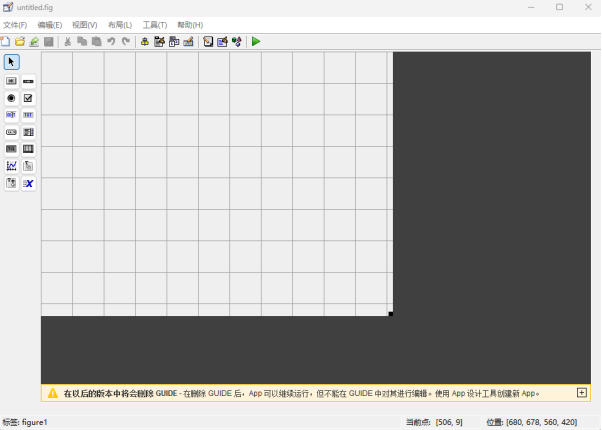
Task: Select the Push Button component tool
Action: tap(11, 80)
